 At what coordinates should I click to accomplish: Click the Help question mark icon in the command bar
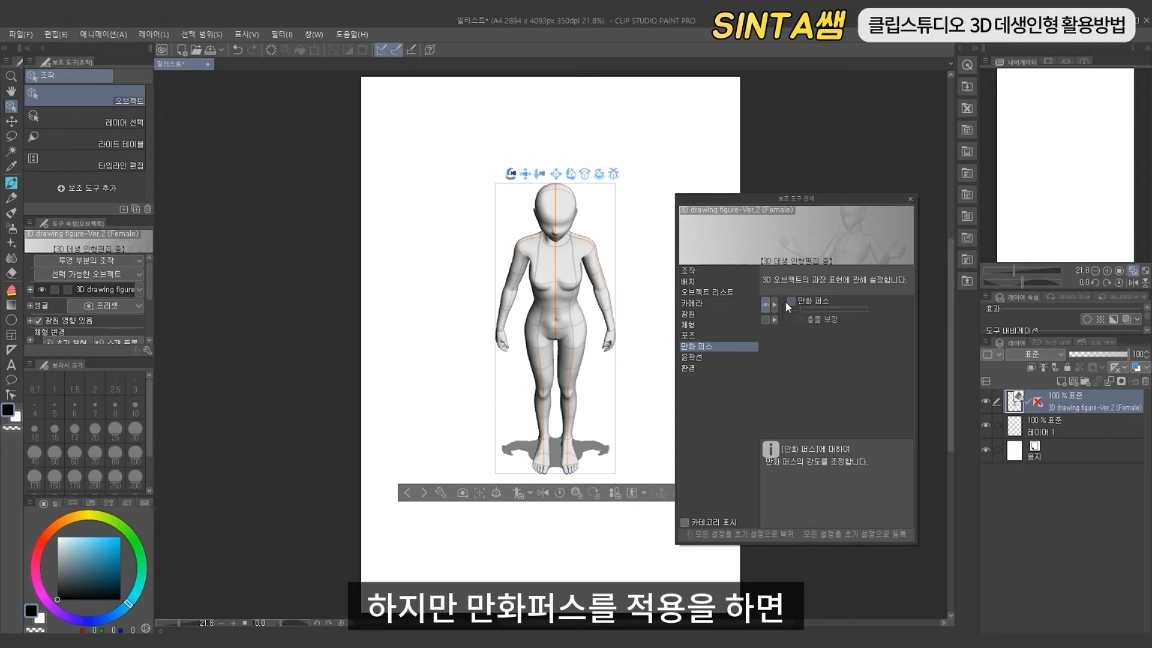pyautogui.click(x=431, y=50)
